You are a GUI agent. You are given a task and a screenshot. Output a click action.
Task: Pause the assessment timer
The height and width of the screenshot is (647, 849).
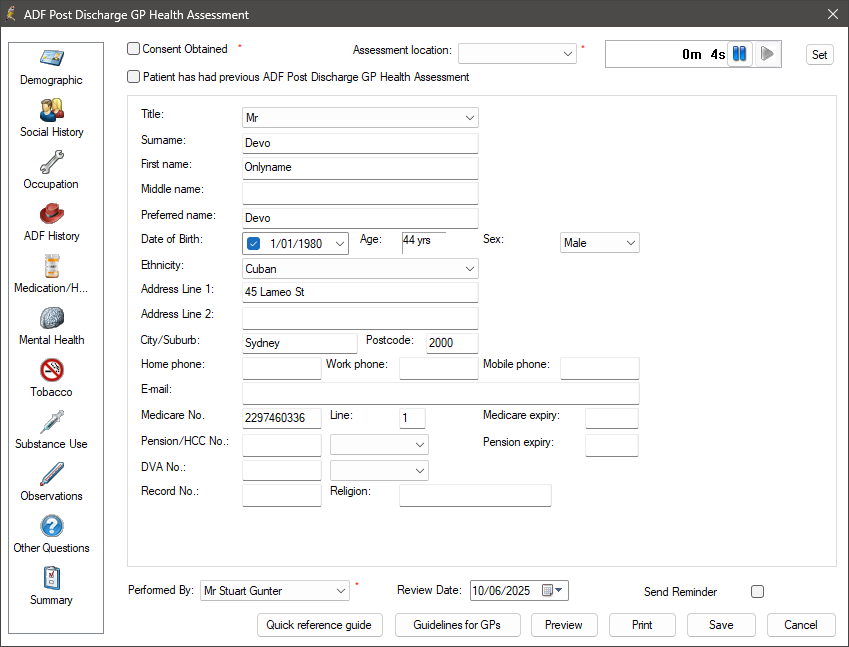click(740, 54)
